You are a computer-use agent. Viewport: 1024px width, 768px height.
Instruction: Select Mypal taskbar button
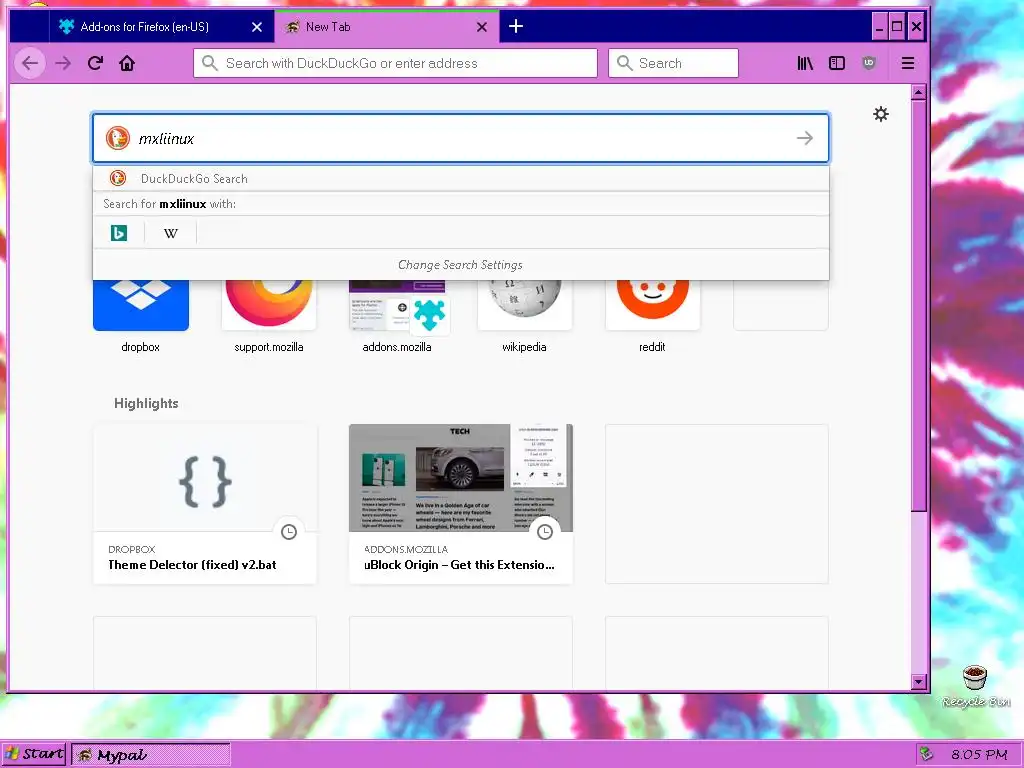151,755
